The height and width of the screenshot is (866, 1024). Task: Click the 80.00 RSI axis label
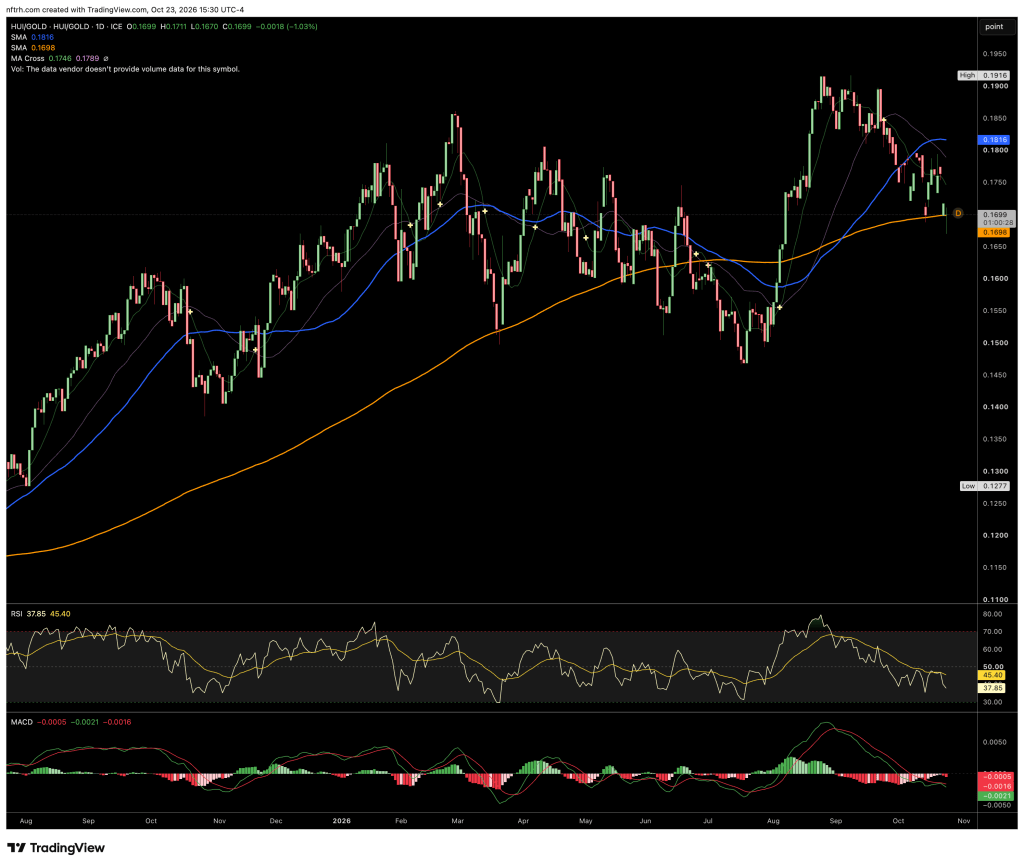coord(993,614)
